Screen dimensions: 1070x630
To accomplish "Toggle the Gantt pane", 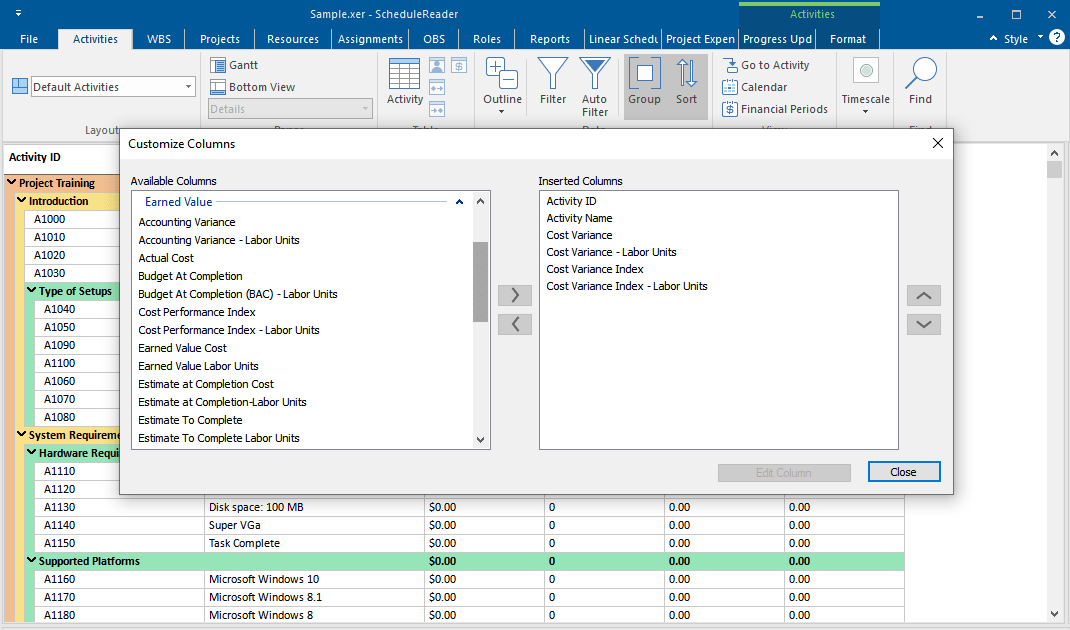I will (x=234, y=65).
